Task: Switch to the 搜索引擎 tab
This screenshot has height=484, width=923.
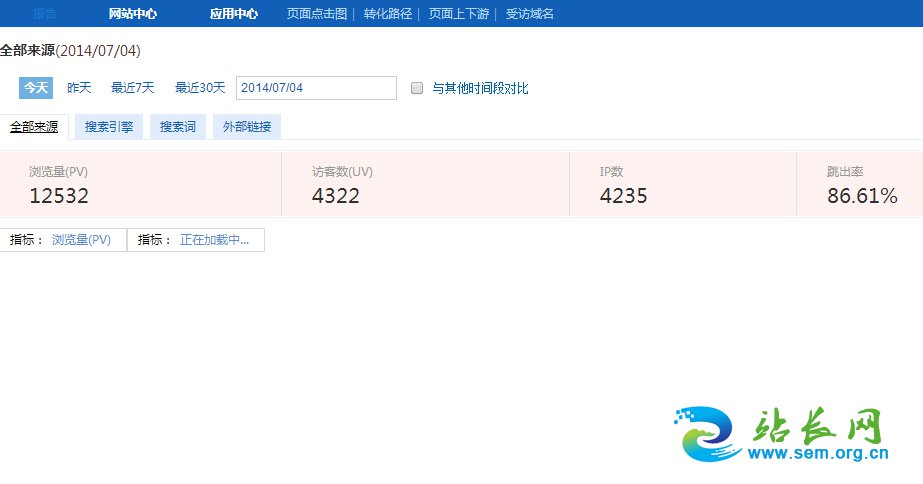Action: click(x=109, y=127)
